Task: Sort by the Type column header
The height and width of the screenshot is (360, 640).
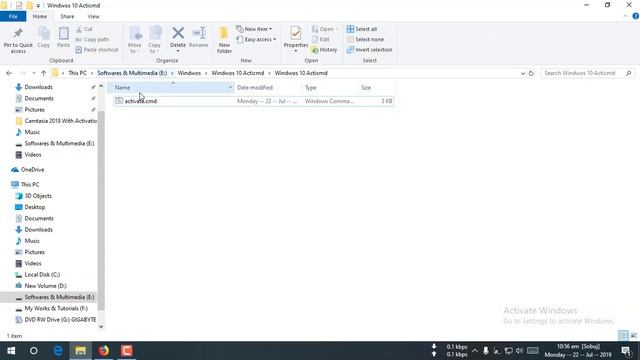Action: (x=330, y=87)
